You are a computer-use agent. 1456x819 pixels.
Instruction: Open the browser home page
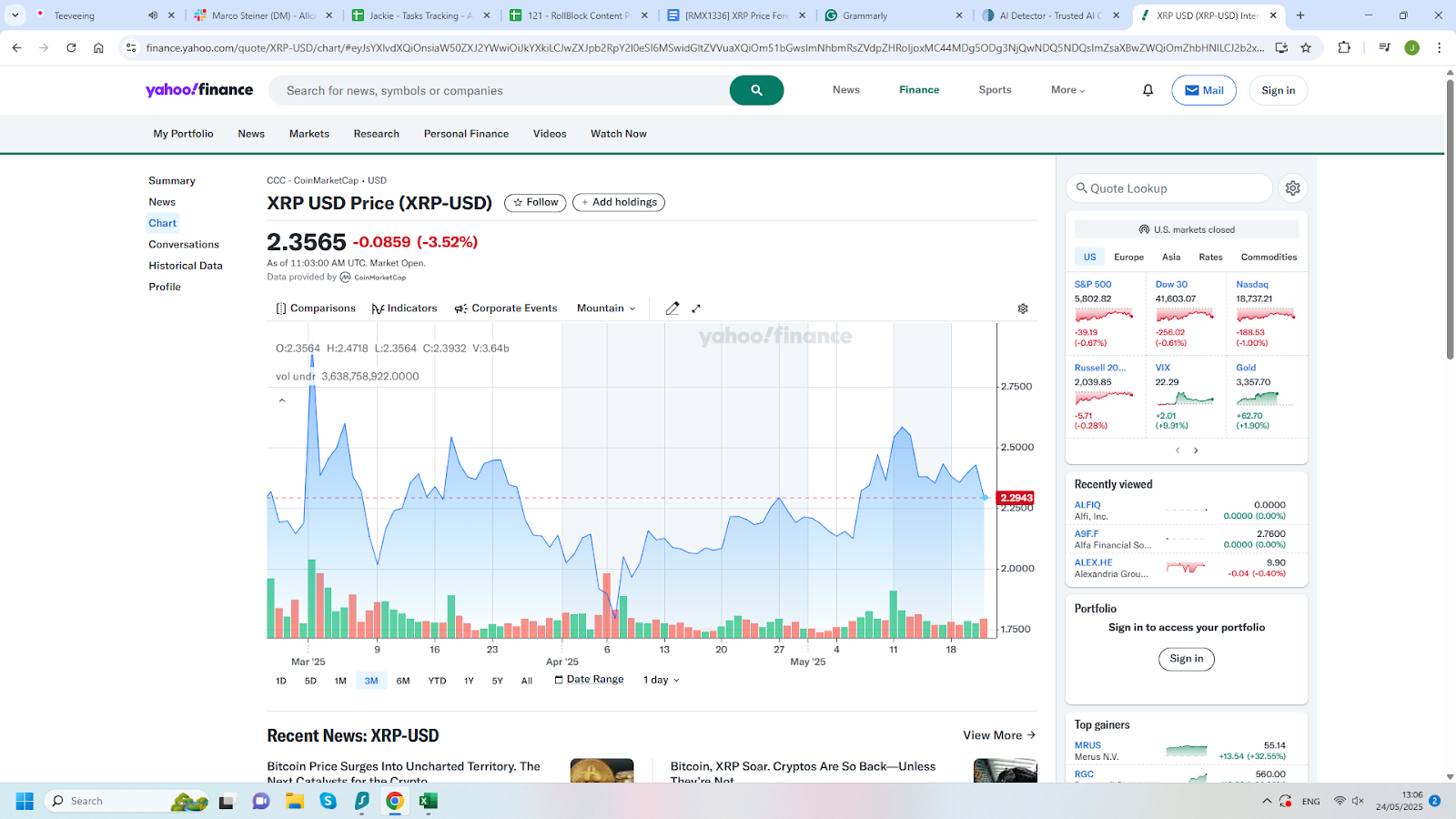(x=98, y=47)
